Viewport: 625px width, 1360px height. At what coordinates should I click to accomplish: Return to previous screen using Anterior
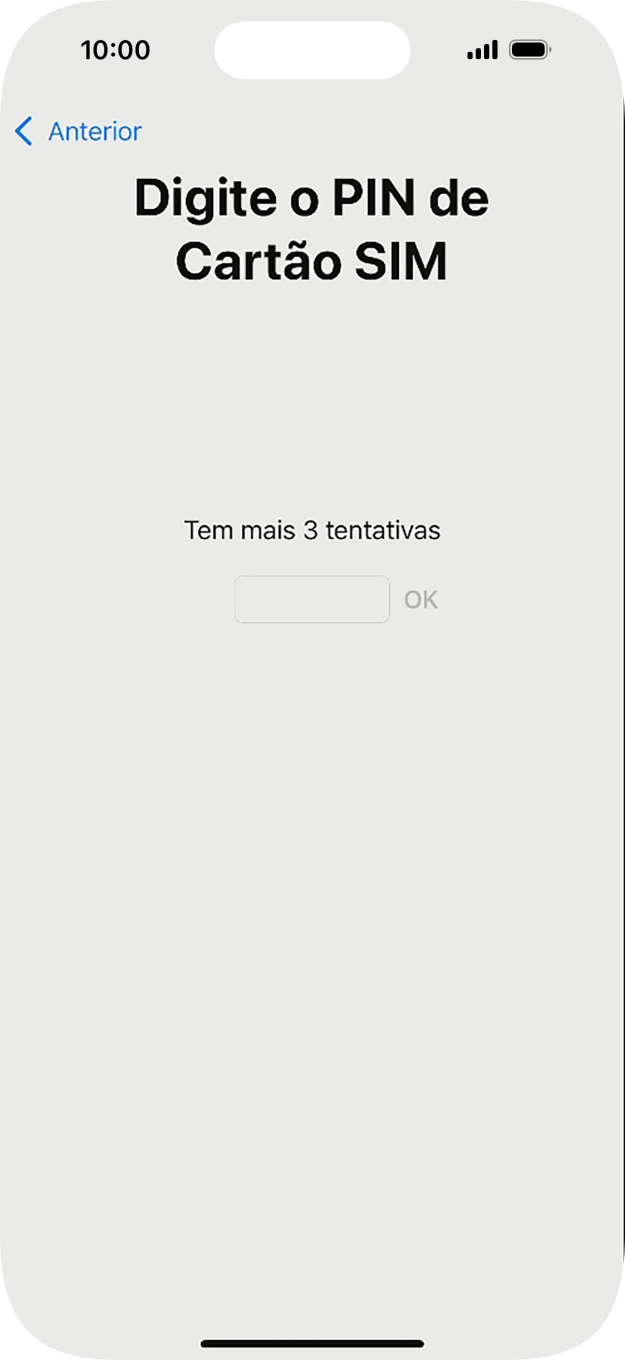(x=96, y=131)
